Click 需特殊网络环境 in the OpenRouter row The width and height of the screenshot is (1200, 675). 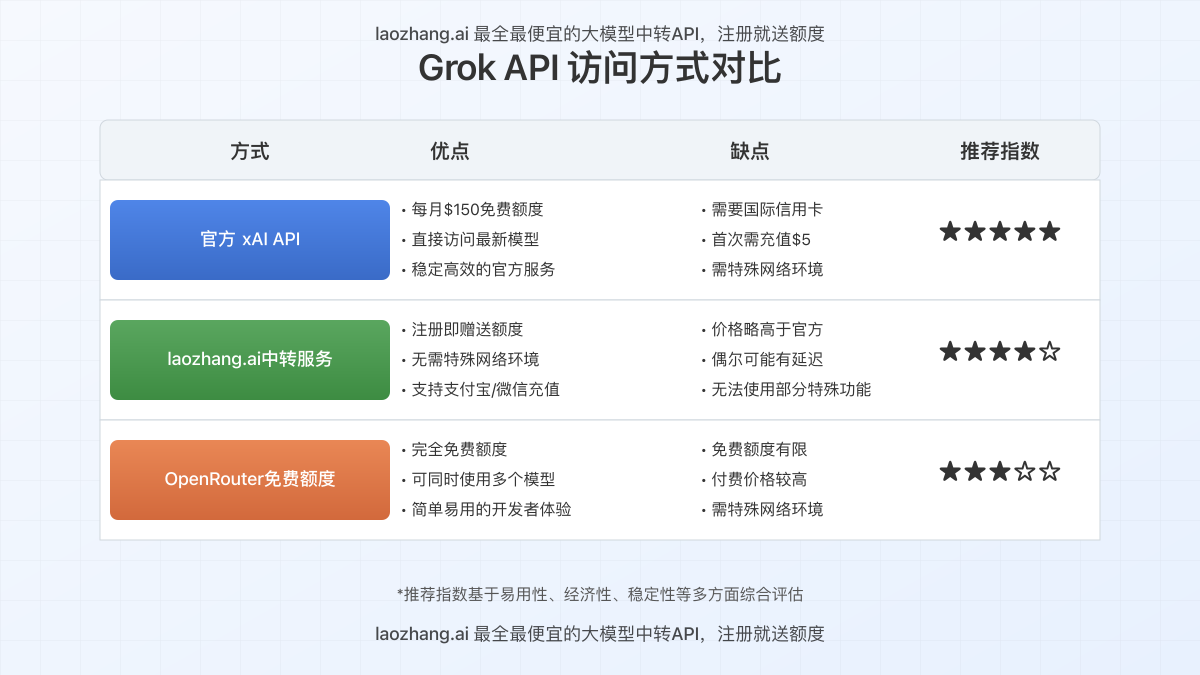coord(767,510)
